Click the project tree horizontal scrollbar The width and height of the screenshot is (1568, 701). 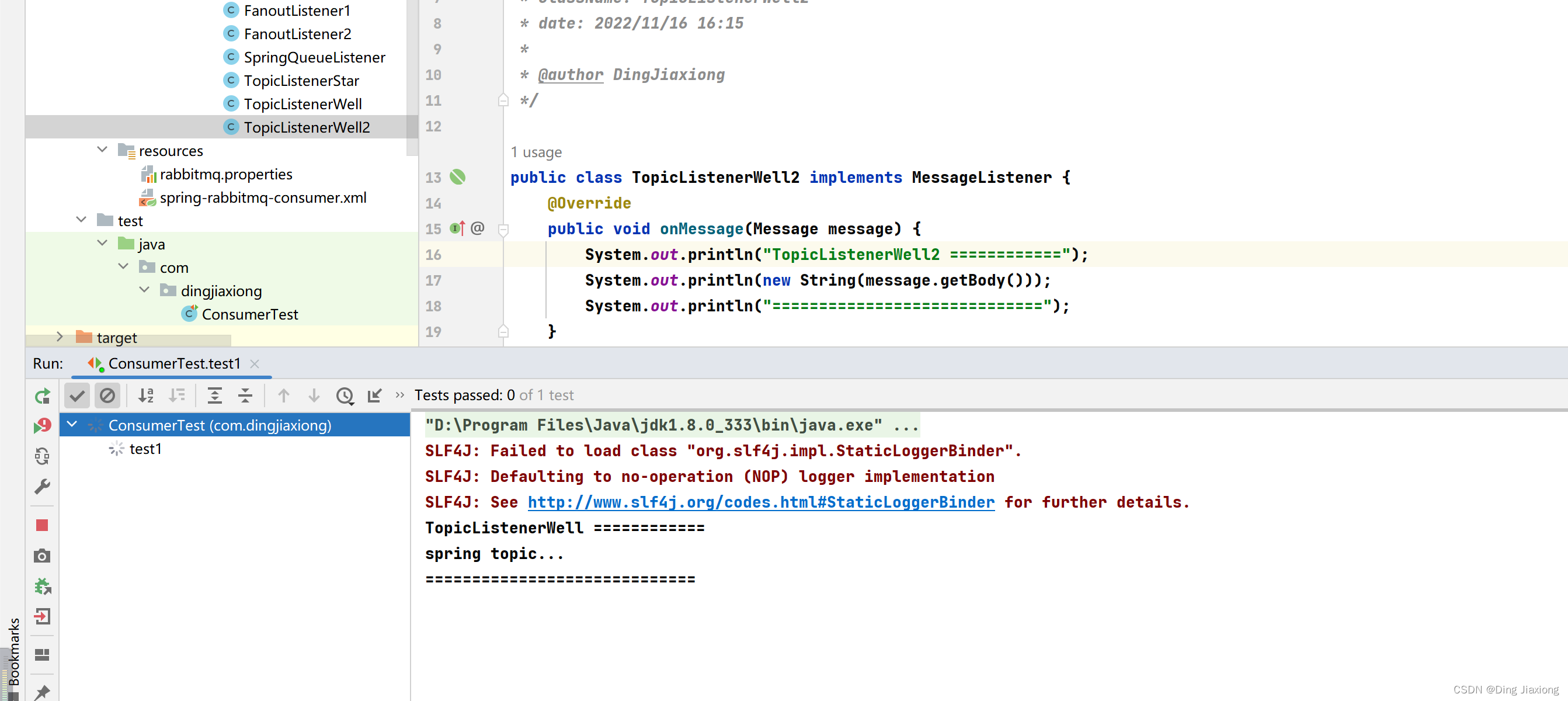pyautogui.click(x=128, y=339)
